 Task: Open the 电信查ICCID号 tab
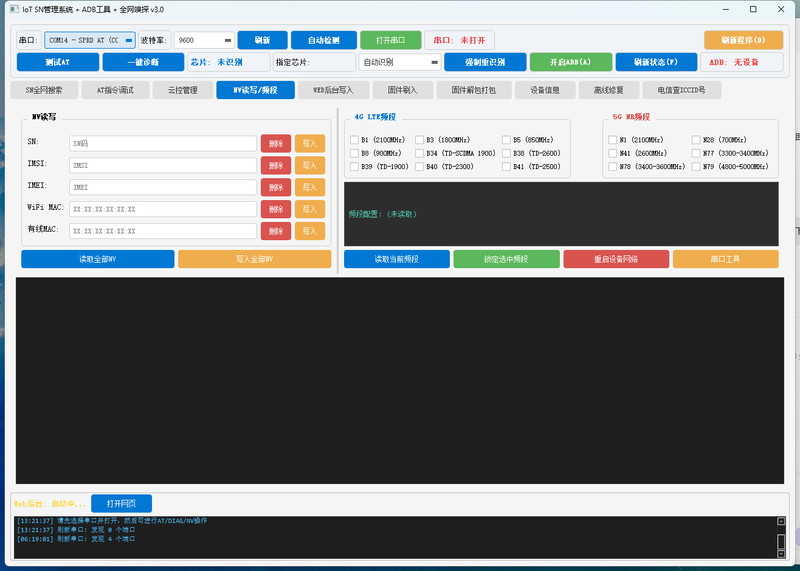click(x=681, y=90)
